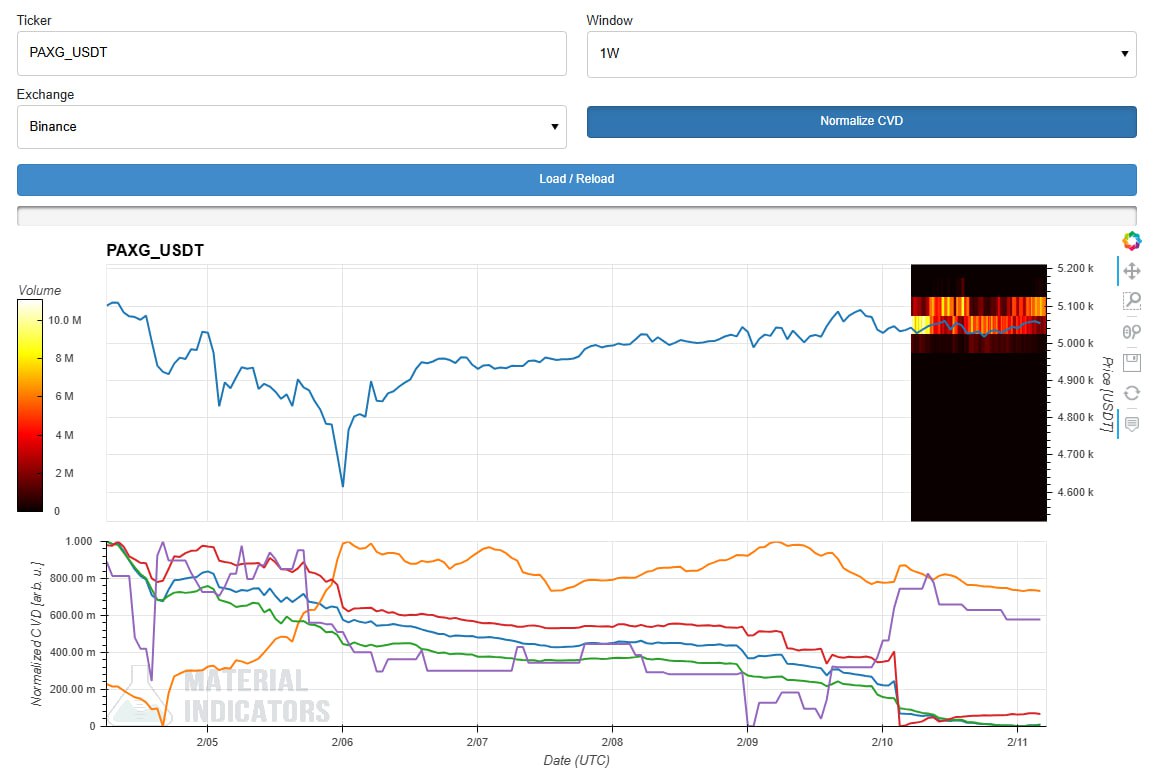The height and width of the screenshot is (777, 1162).
Task: Click the Bokeh logo icon
Action: (1131, 240)
